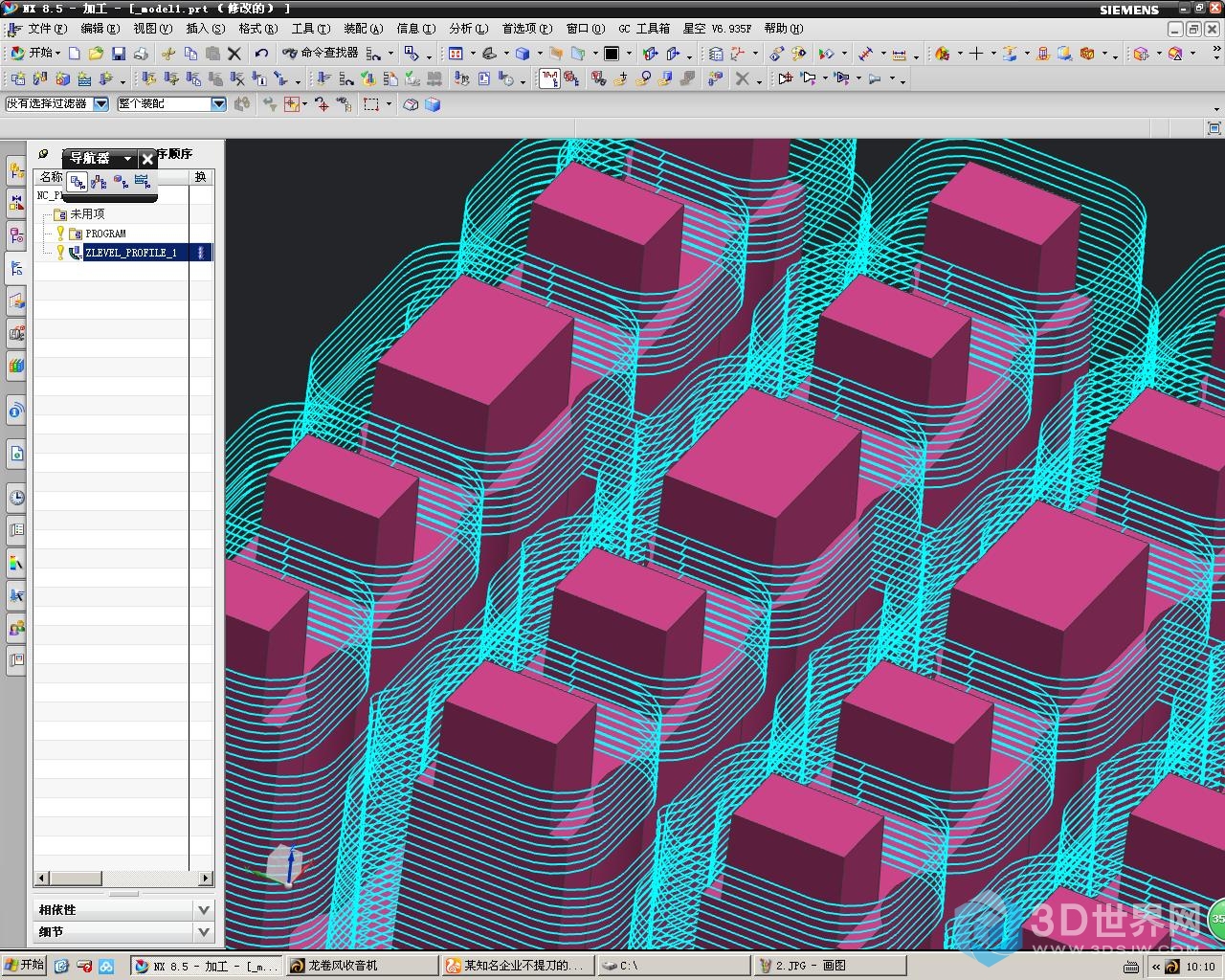Image resolution: width=1225 pixels, height=980 pixels.
Task: Click the shaded cube rendering style icon
Action: 523,54
